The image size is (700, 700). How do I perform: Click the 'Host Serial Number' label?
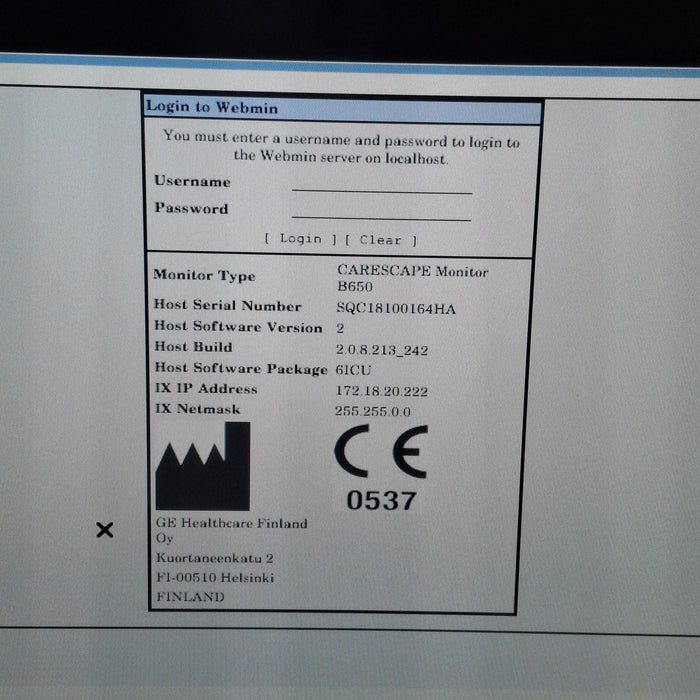click(227, 305)
